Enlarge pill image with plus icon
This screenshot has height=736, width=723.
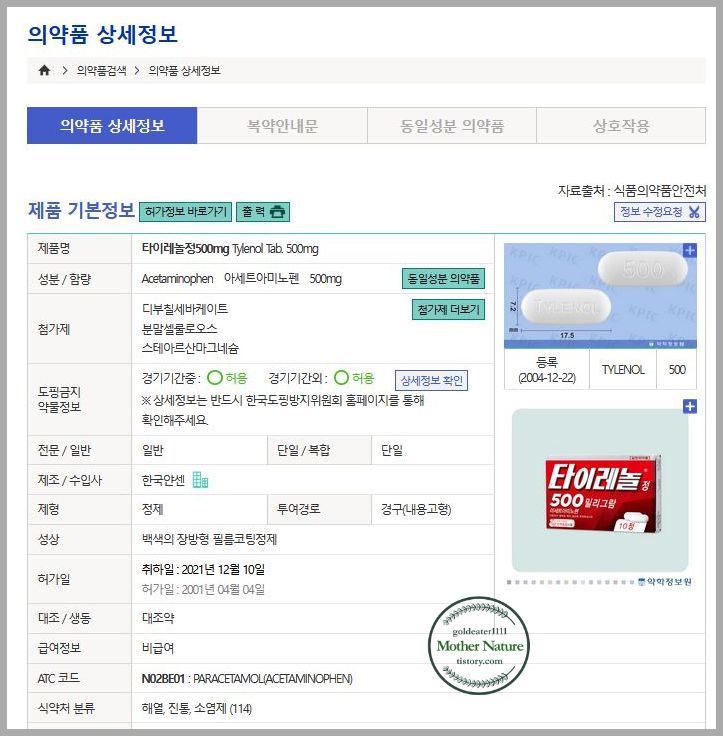coord(689,251)
